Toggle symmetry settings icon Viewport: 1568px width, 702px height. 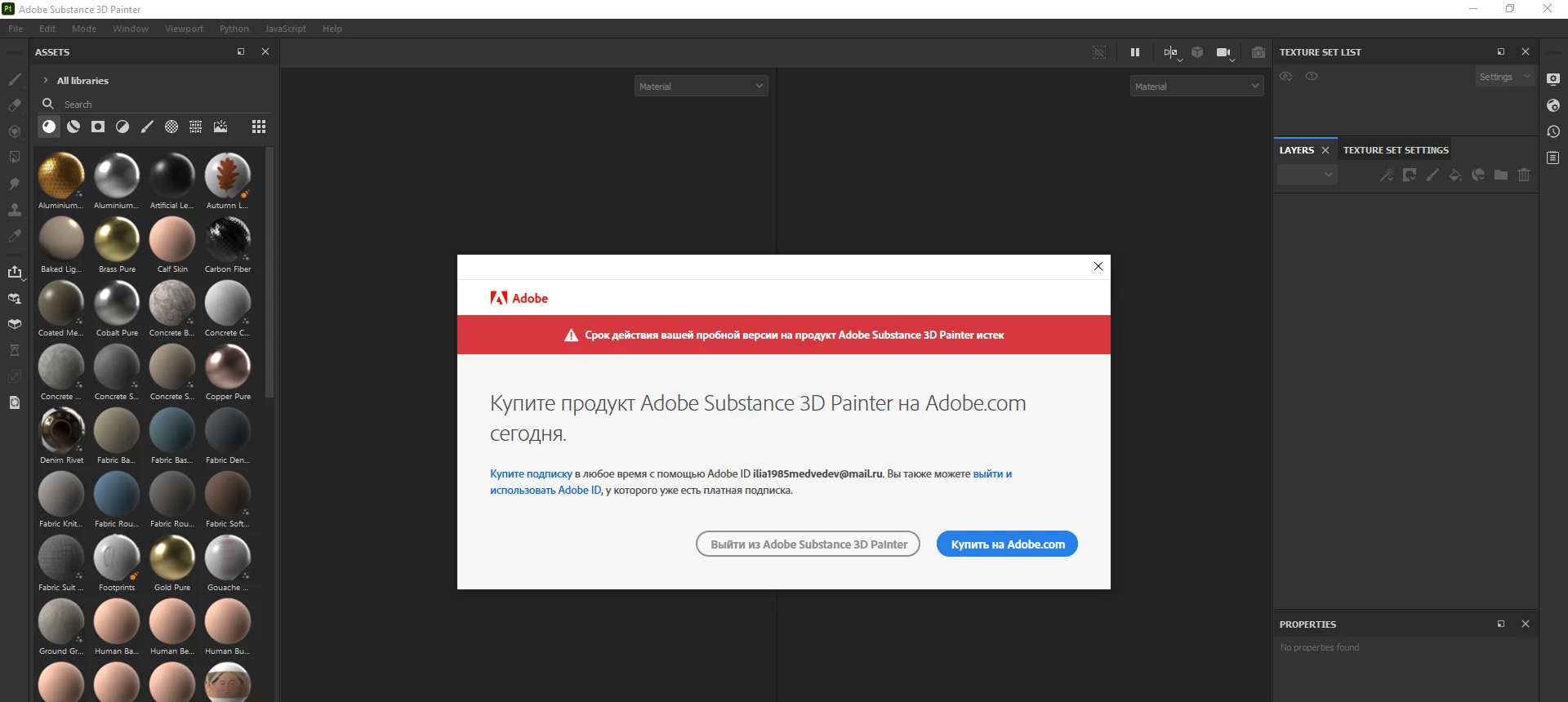[x=1171, y=52]
